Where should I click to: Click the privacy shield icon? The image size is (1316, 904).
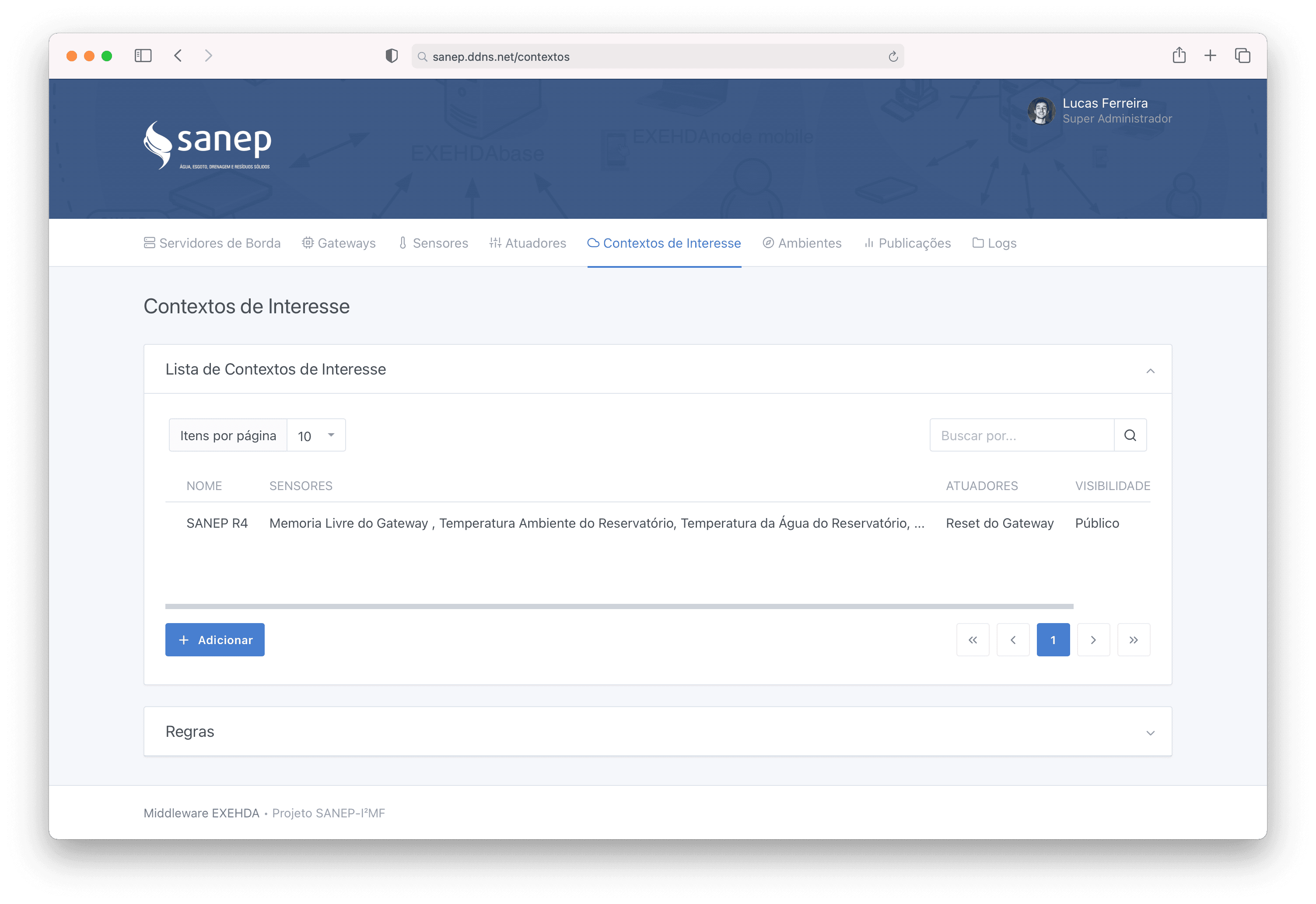point(391,56)
